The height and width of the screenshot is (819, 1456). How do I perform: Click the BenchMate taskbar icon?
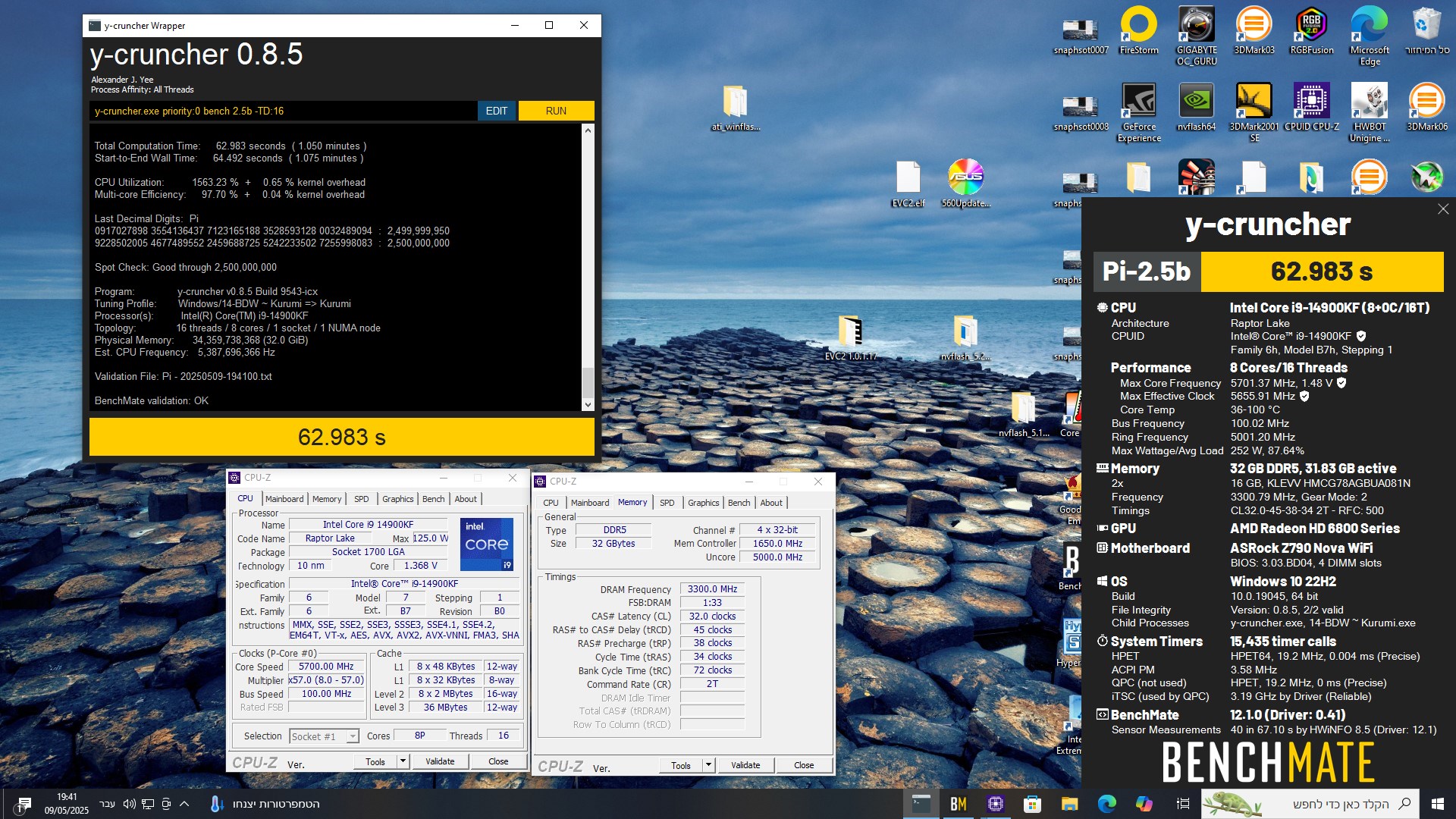pyautogui.click(x=958, y=804)
